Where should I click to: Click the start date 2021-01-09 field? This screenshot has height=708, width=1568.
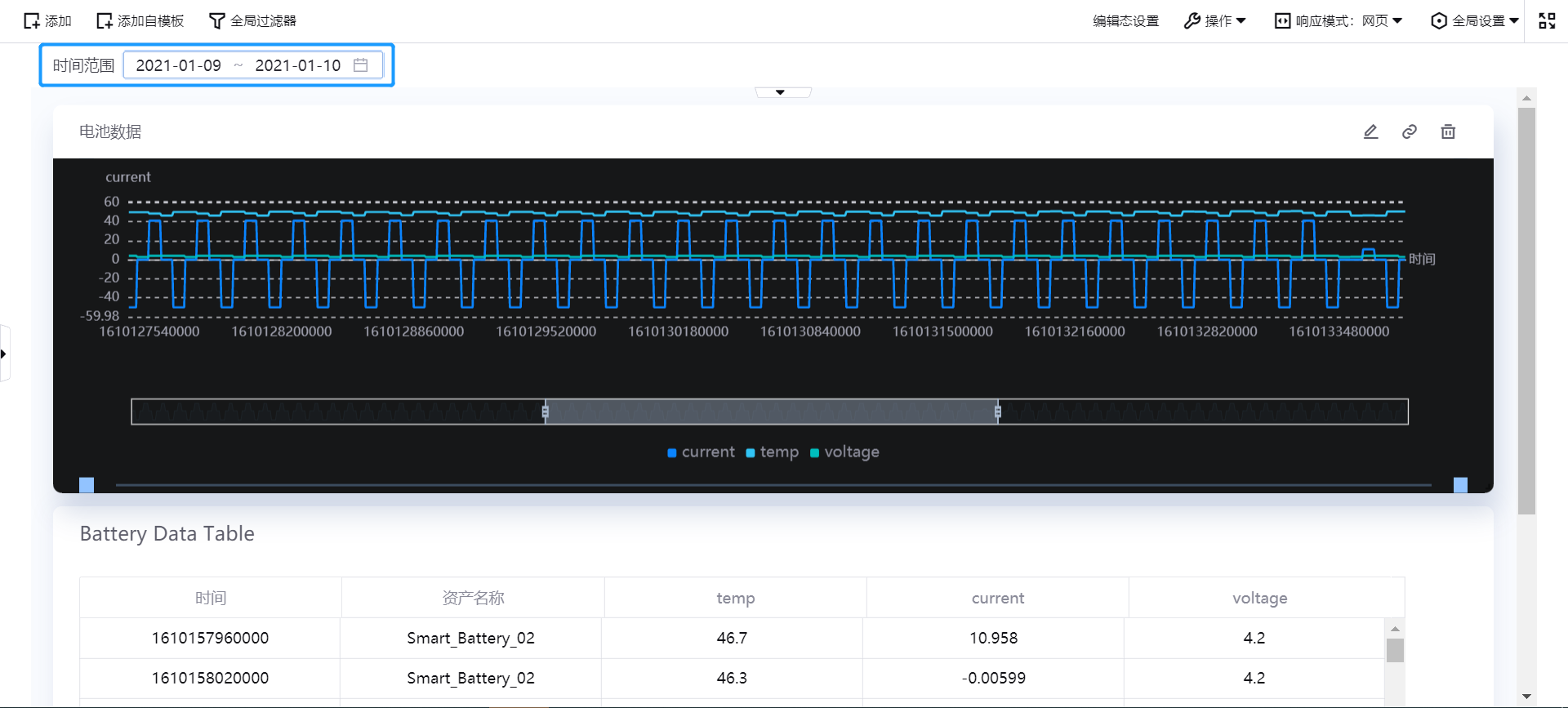pyautogui.click(x=178, y=65)
